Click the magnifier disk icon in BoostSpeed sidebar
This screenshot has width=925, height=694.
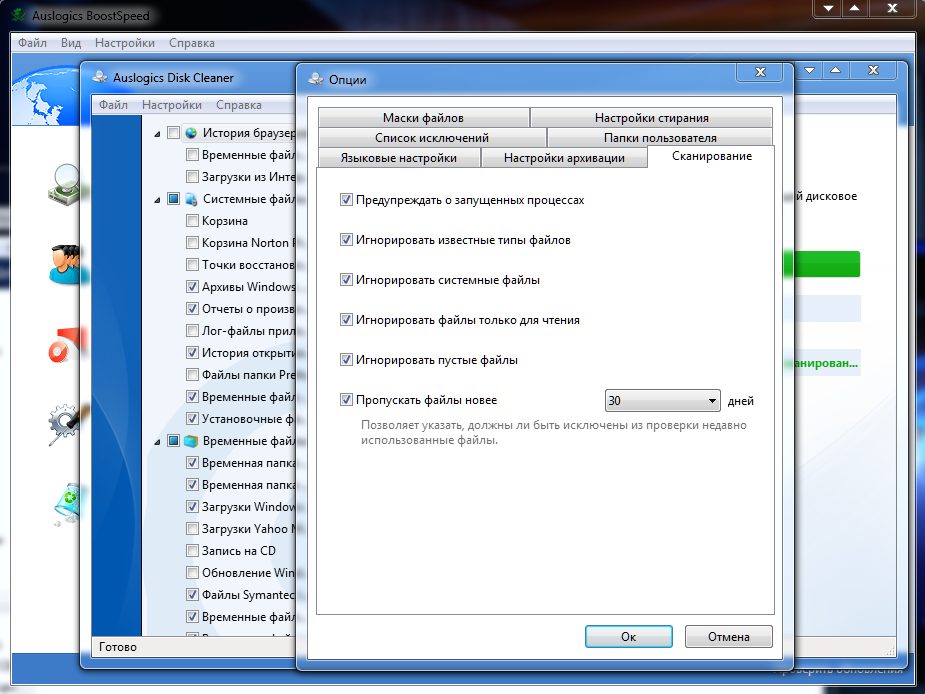pyautogui.click(x=64, y=185)
